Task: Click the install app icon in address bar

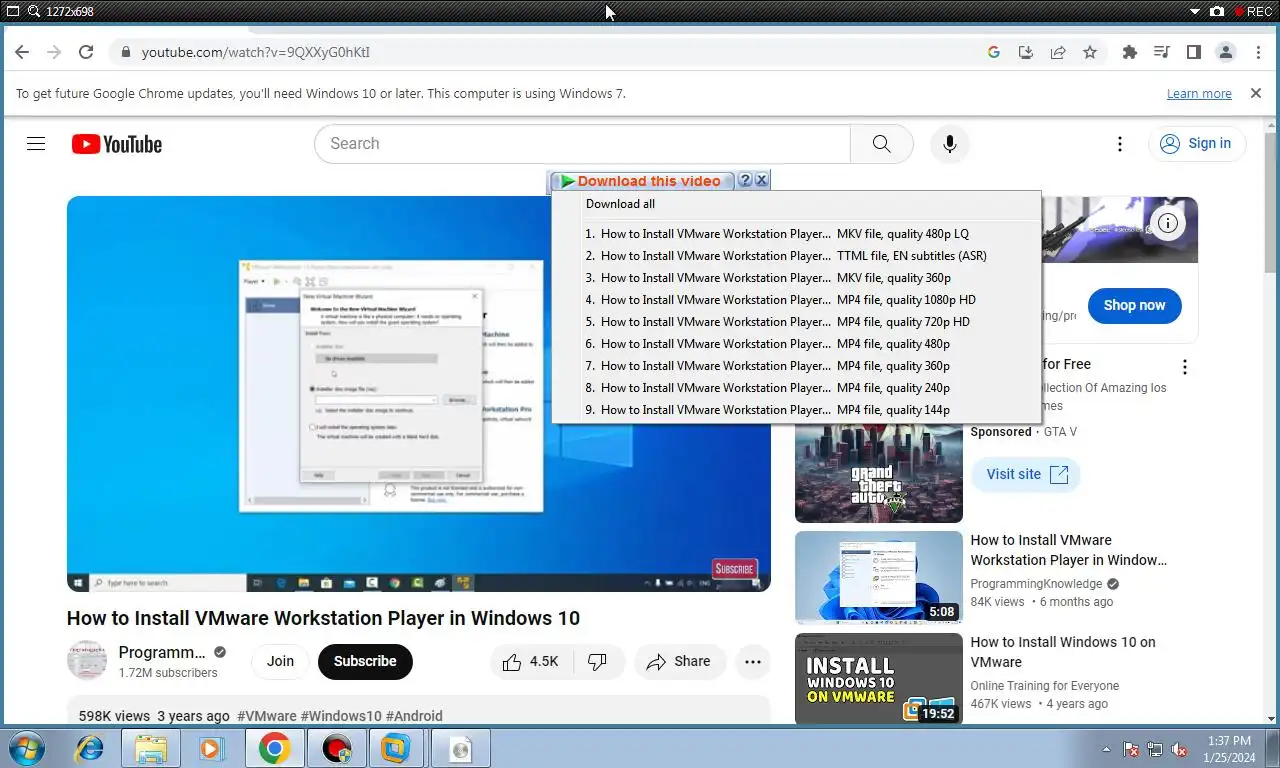Action: pos(1025,52)
